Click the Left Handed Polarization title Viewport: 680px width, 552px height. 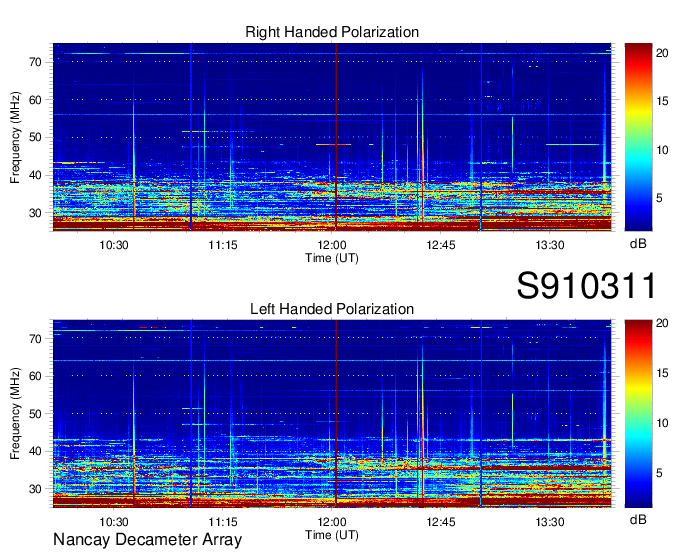(332, 309)
